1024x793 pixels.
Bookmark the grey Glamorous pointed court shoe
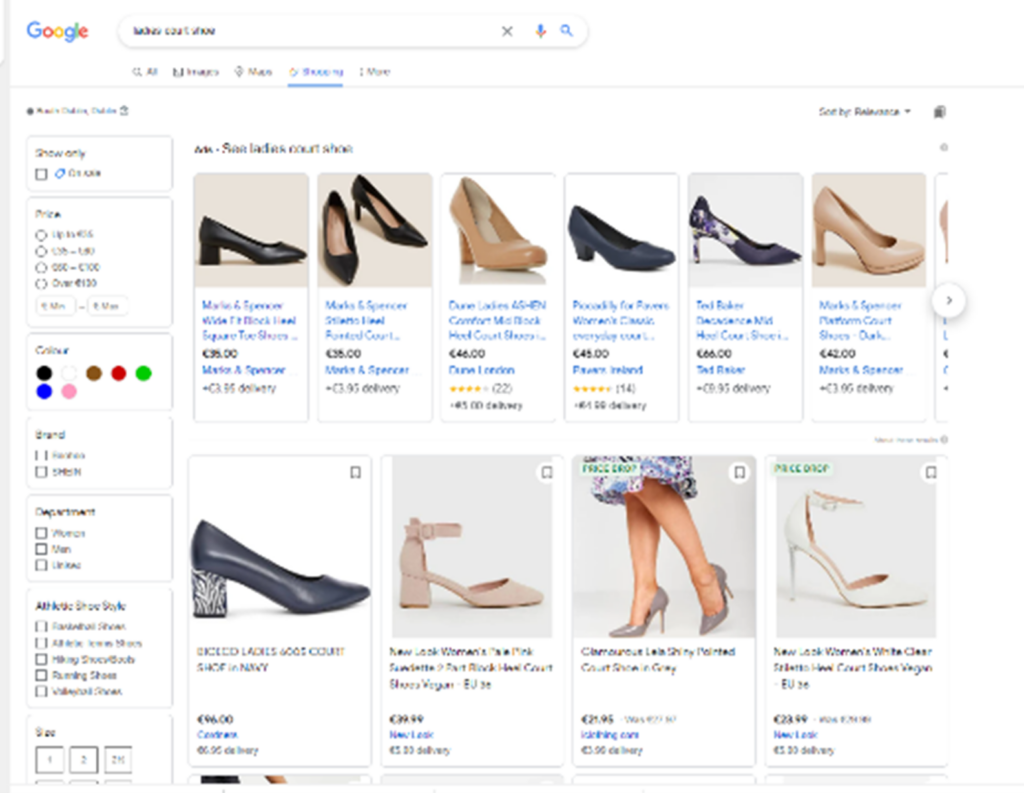(739, 472)
